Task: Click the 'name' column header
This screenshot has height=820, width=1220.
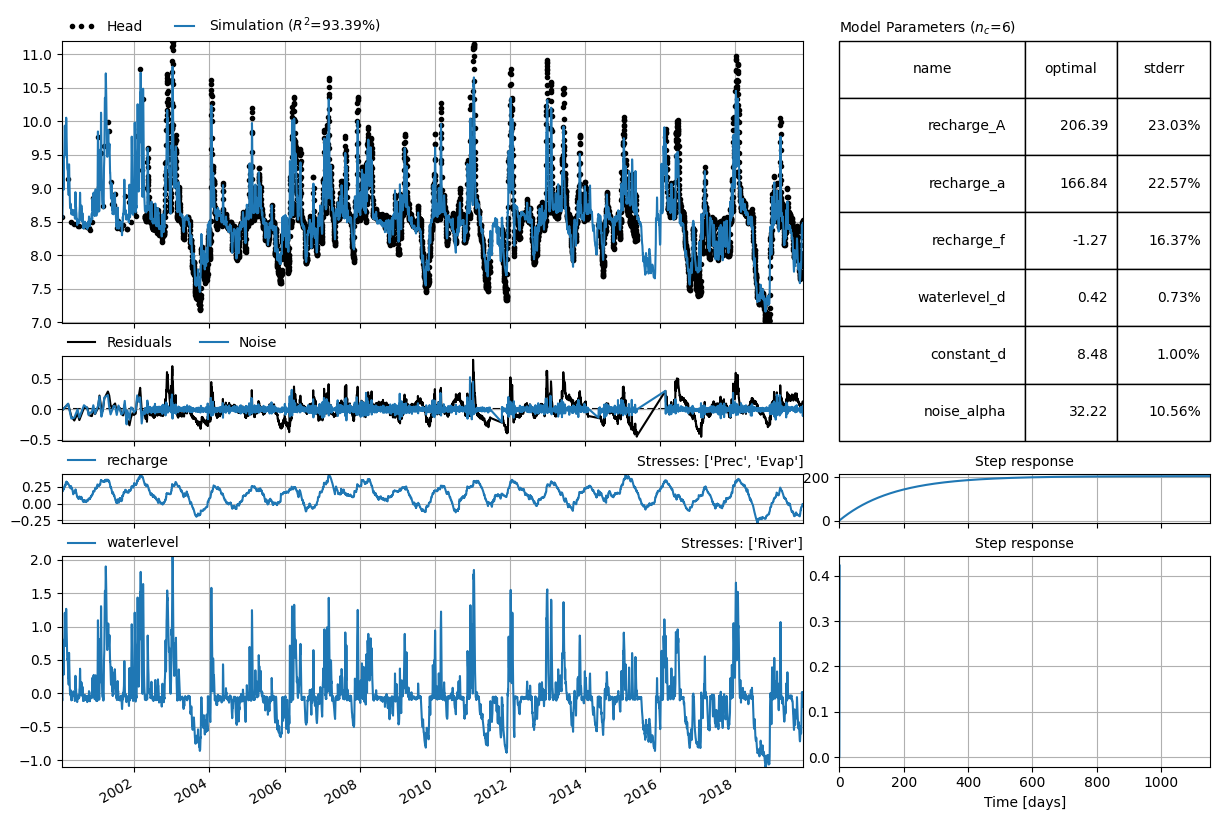Action: 932,69
